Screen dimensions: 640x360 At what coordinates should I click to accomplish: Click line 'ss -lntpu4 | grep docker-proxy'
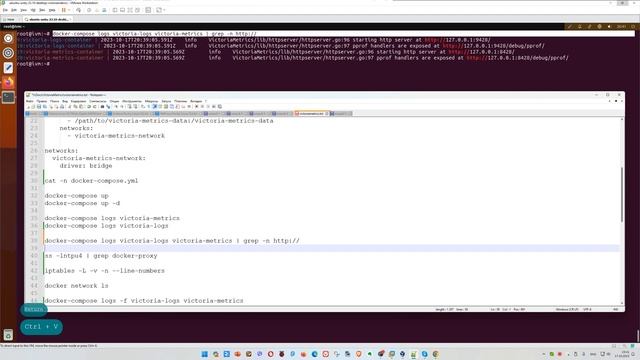tap(101, 256)
